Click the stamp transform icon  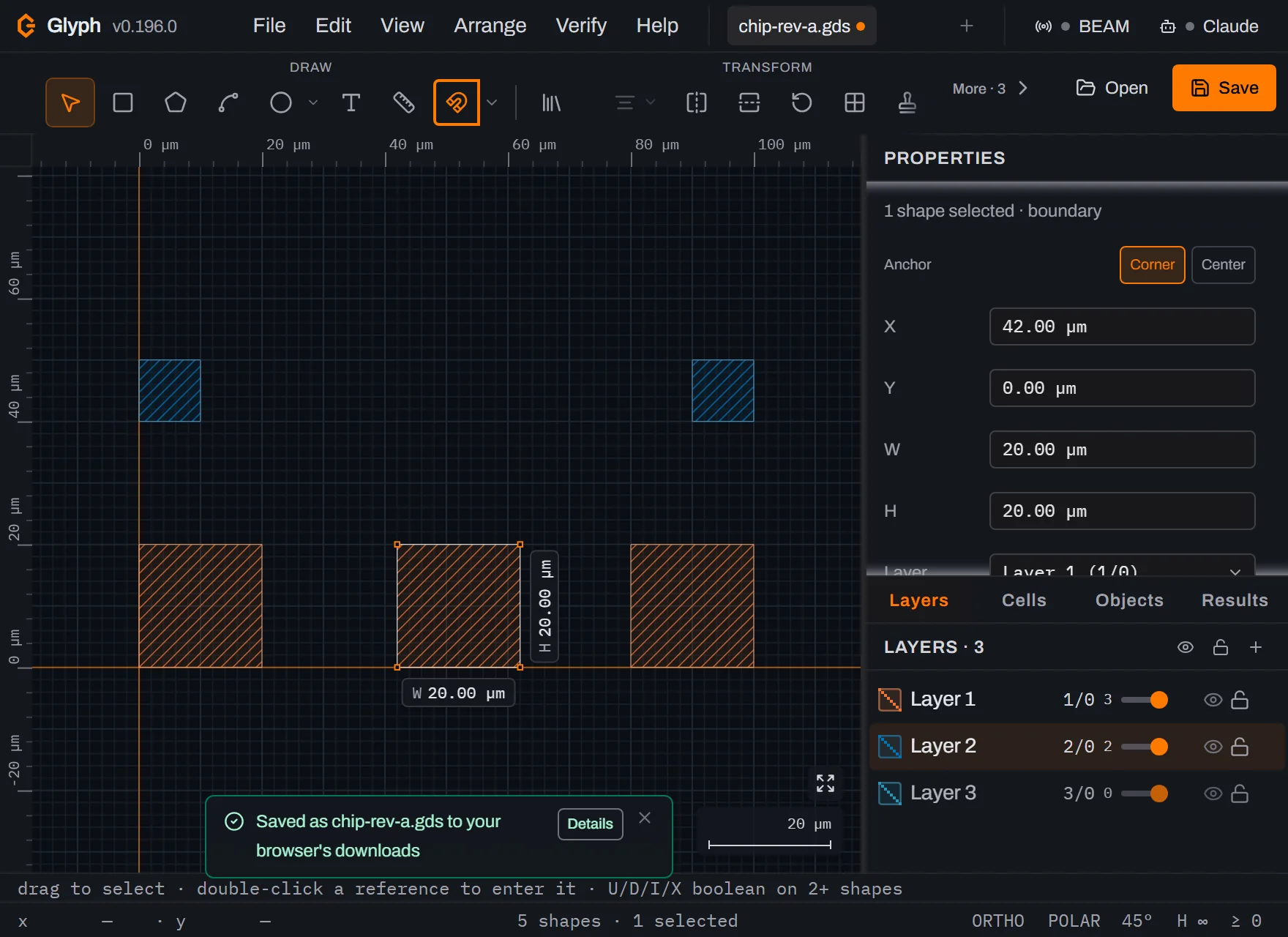pyautogui.click(x=907, y=102)
